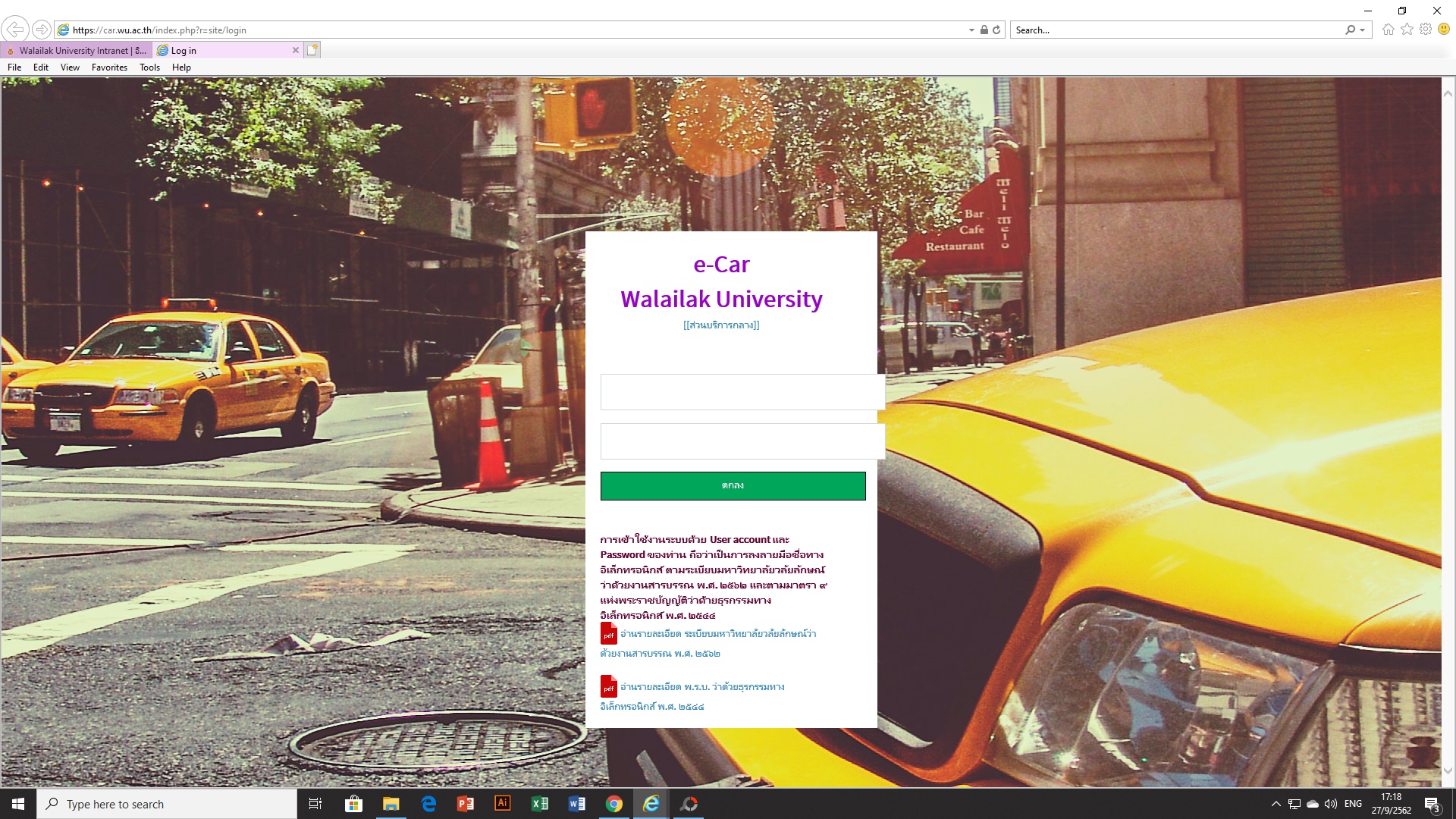Launch Adobe Illustrator from taskbar
Screen dimensions: 1456x819
coord(503,804)
